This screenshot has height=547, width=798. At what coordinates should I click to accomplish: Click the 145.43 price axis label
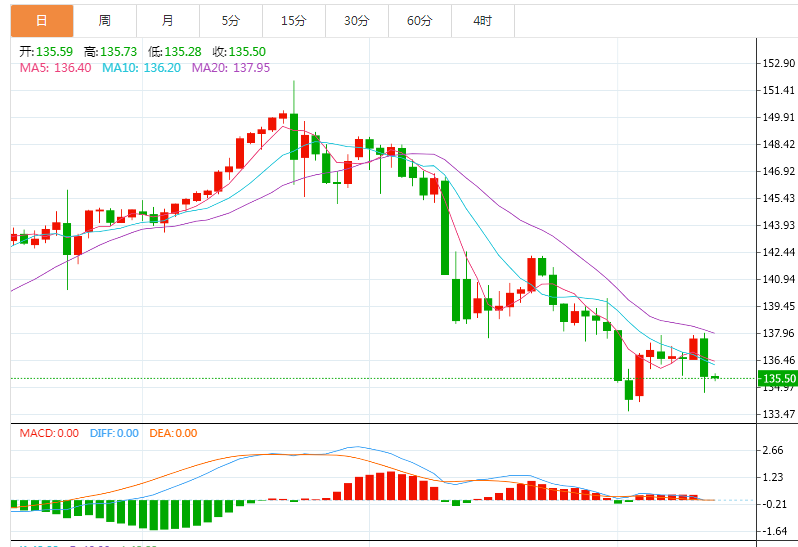(779, 198)
